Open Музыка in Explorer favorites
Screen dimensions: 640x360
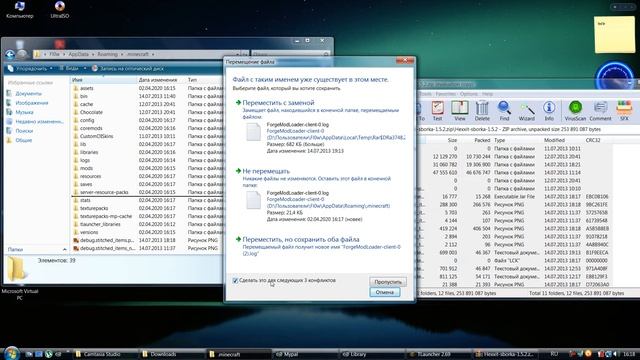point(24,112)
